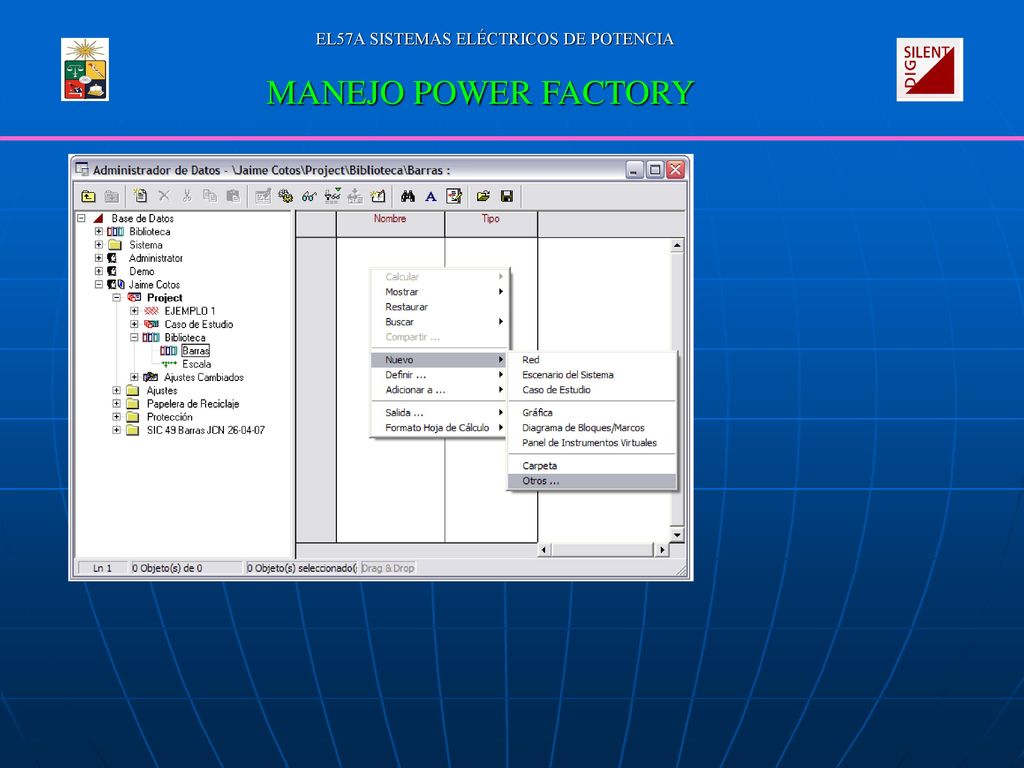Click the books icon beside Barras

pyautogui.click(x=168, y=351)
